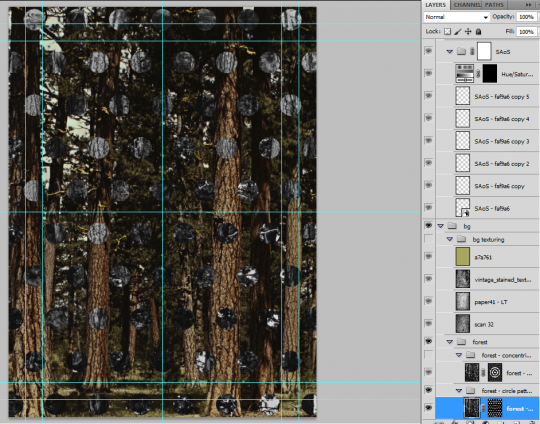540x424 pixels.
Task: Toggle lock position move icon
Action: click(468, 32)
